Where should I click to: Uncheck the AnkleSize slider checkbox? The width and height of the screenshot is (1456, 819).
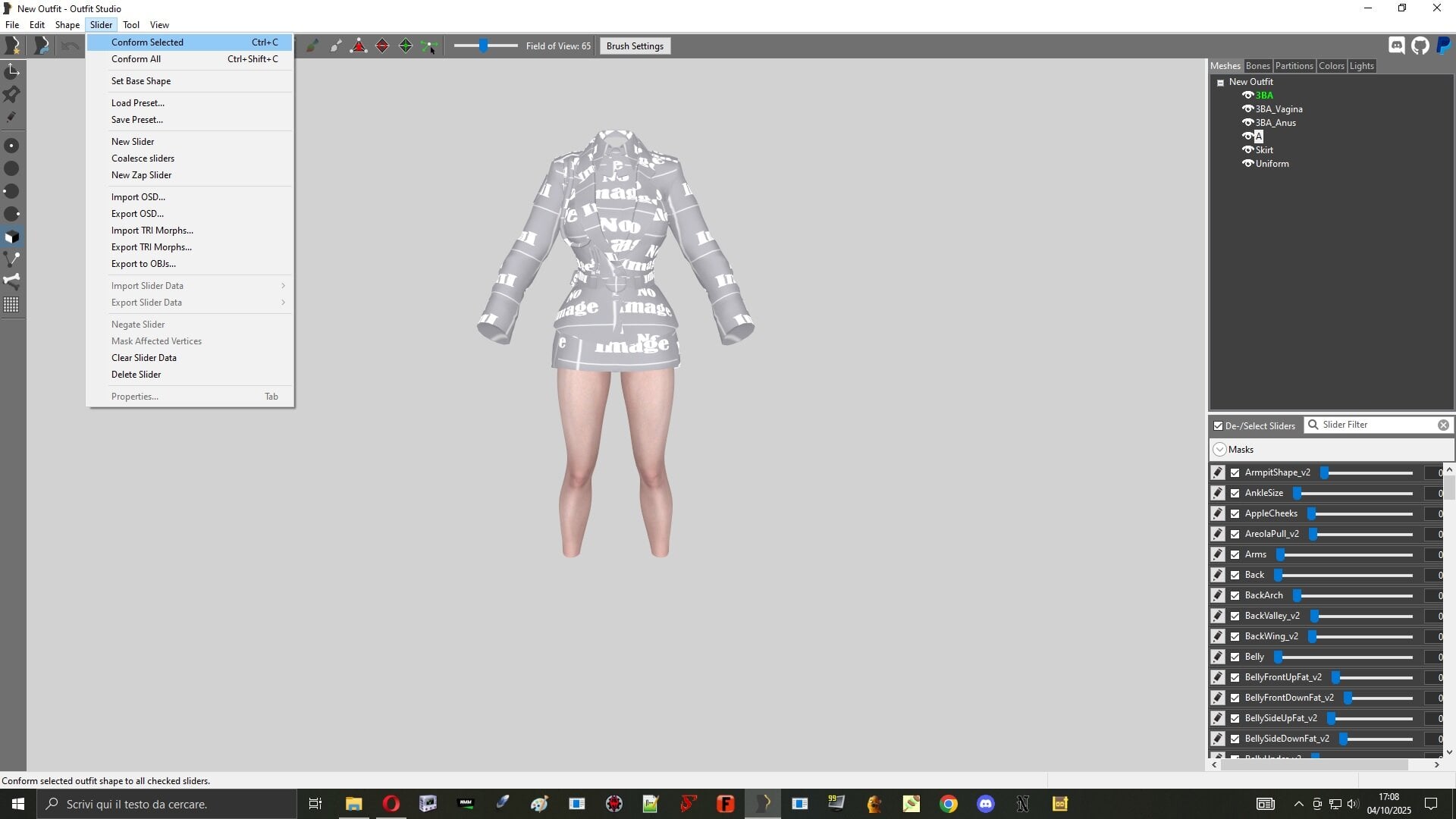tap(1235, 494)
